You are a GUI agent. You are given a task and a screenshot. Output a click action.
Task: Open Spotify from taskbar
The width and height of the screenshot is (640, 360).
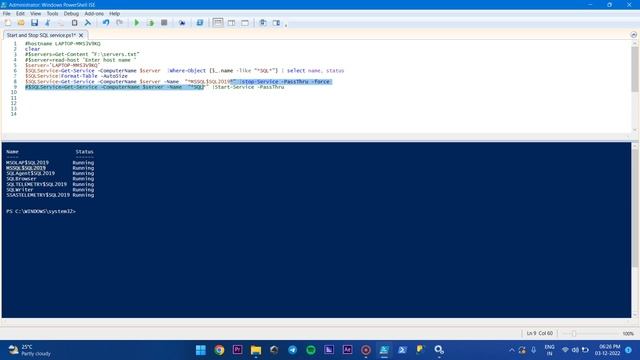coord(311,350)
